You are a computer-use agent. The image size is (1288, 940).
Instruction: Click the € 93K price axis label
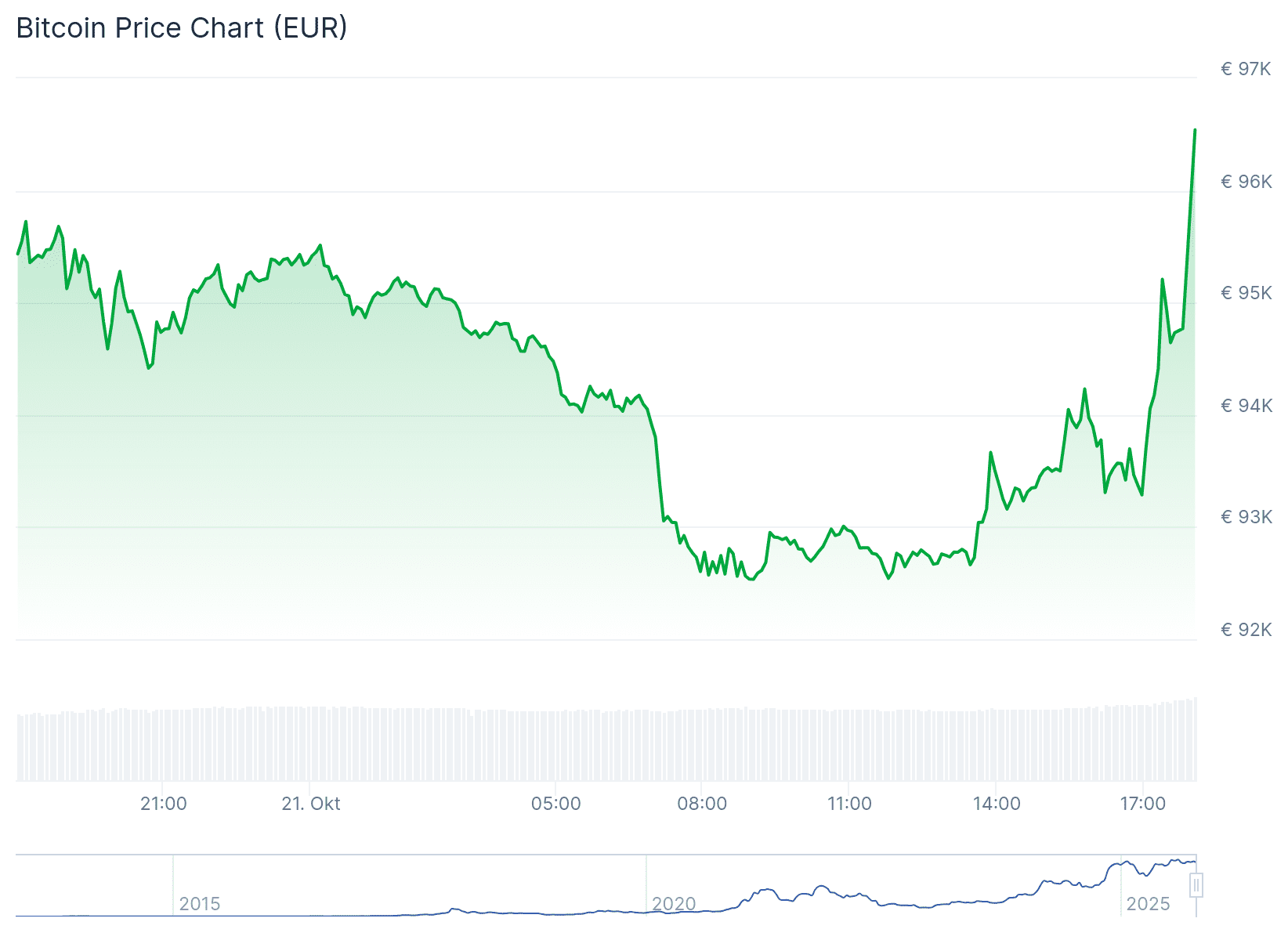(x=1246, y=517)
